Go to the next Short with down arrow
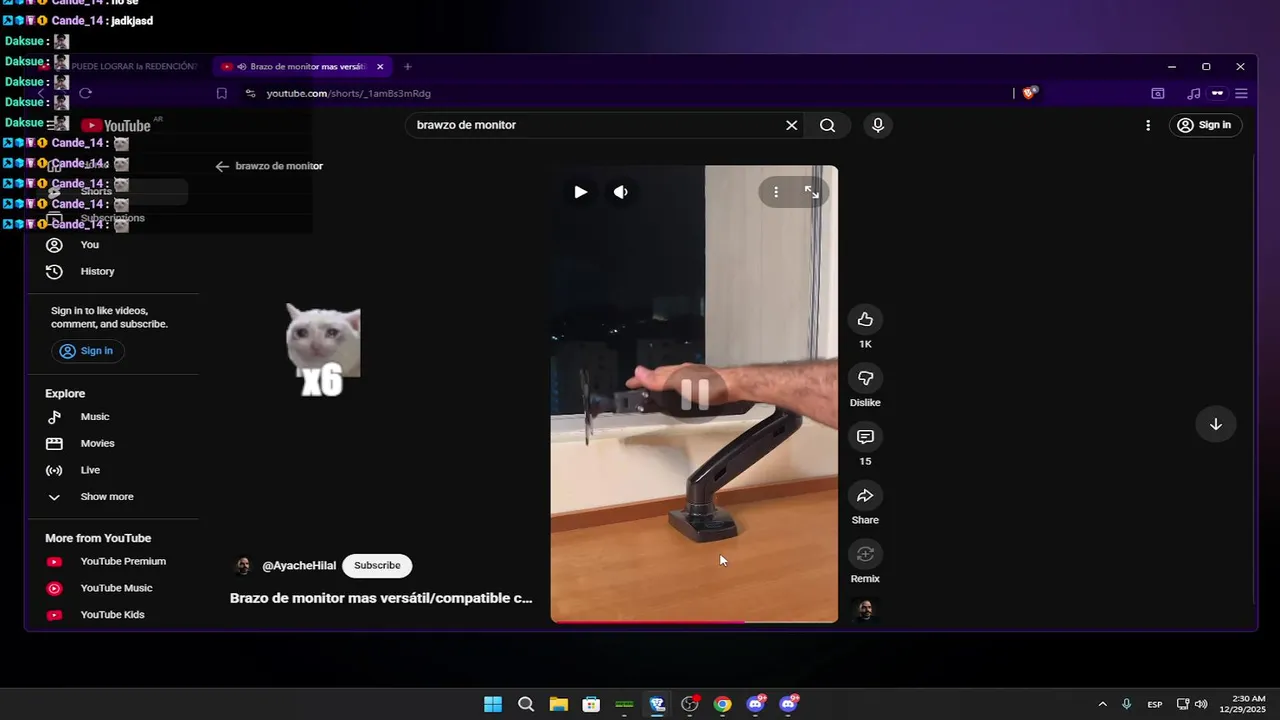 pyautogui.click(x=1216, y=424)
